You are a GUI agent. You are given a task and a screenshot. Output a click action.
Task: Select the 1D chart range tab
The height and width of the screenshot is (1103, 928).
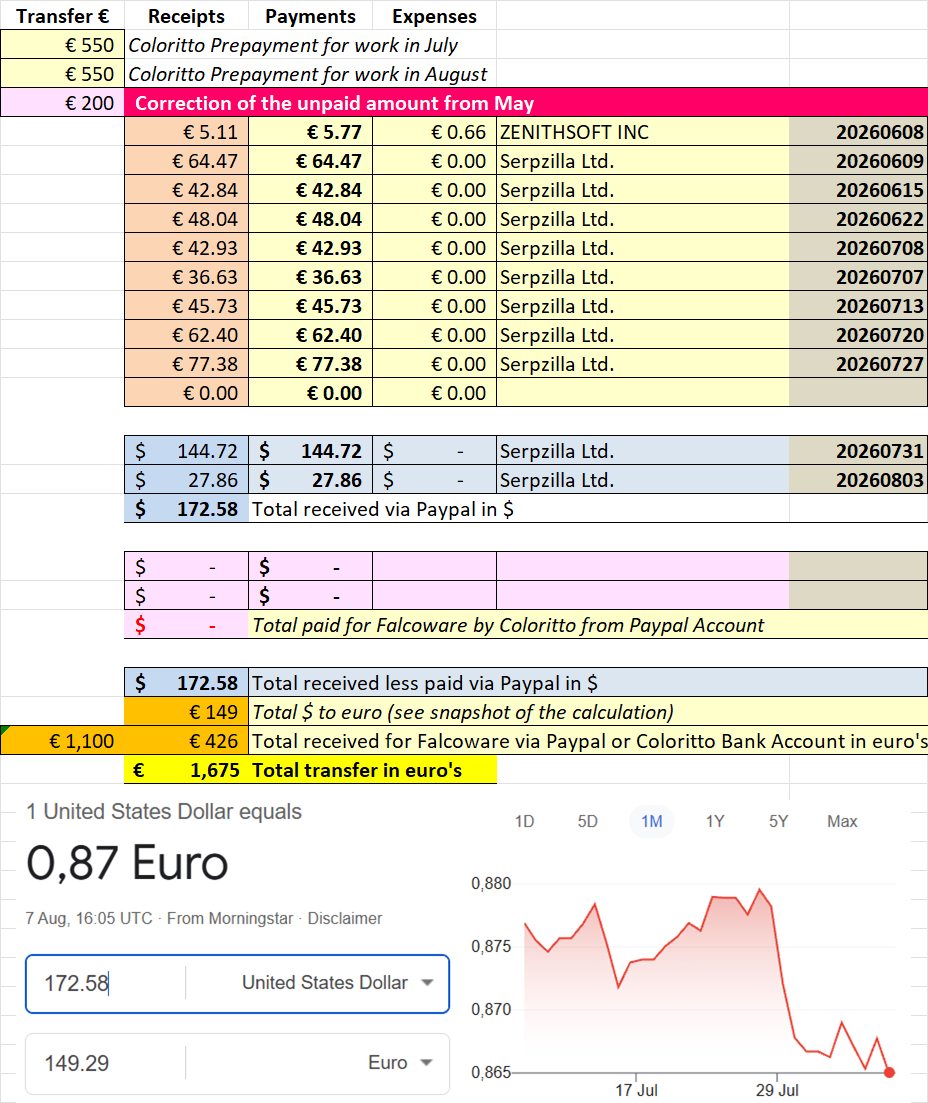click(524, 821)
